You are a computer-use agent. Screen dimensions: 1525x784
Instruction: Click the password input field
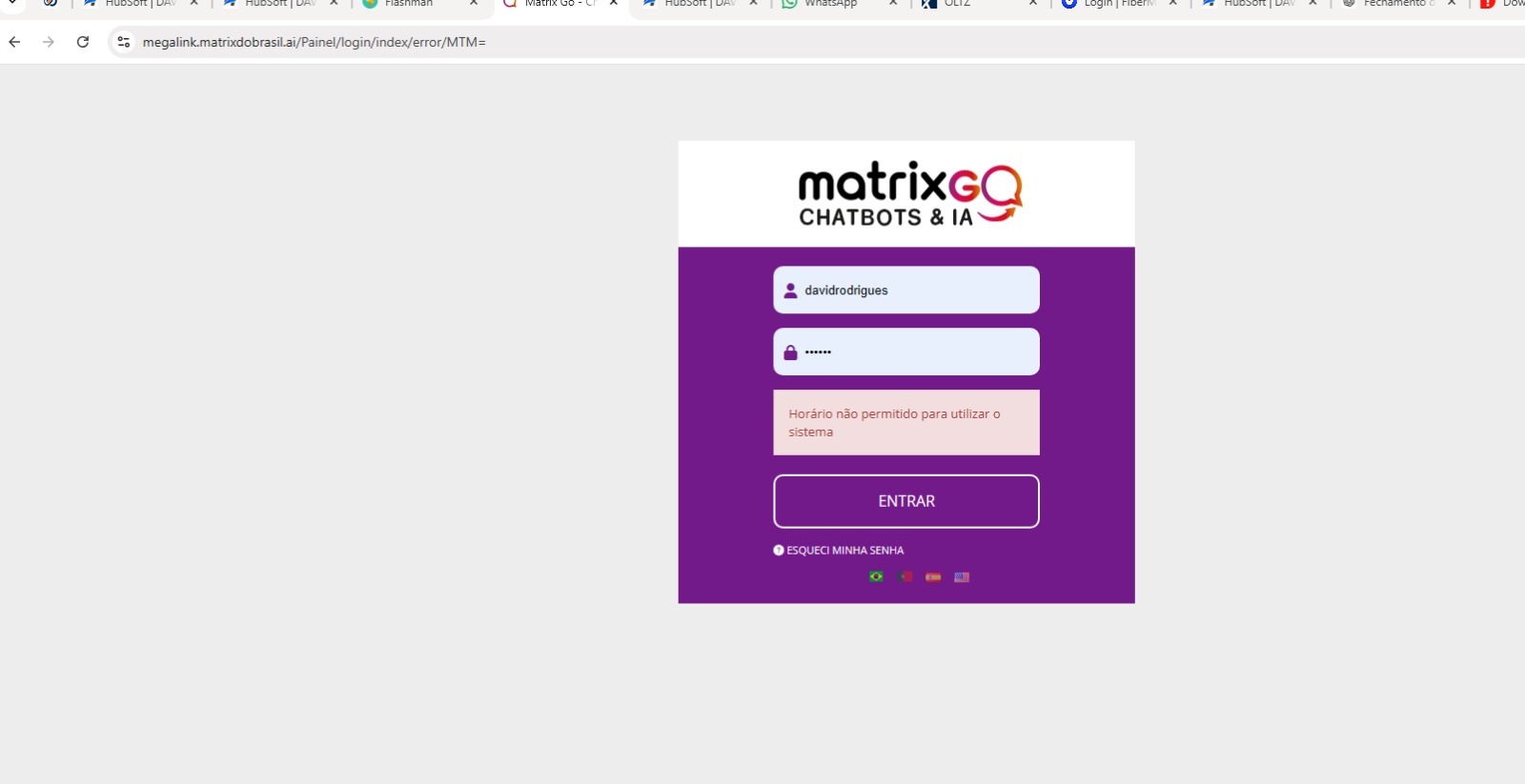point(906,352)
